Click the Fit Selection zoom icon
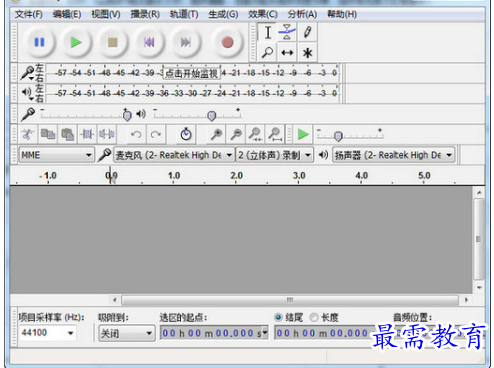Image resolution: width=494 pixels, height=368 pixels. pyautogui.click(x=255, y=134)
